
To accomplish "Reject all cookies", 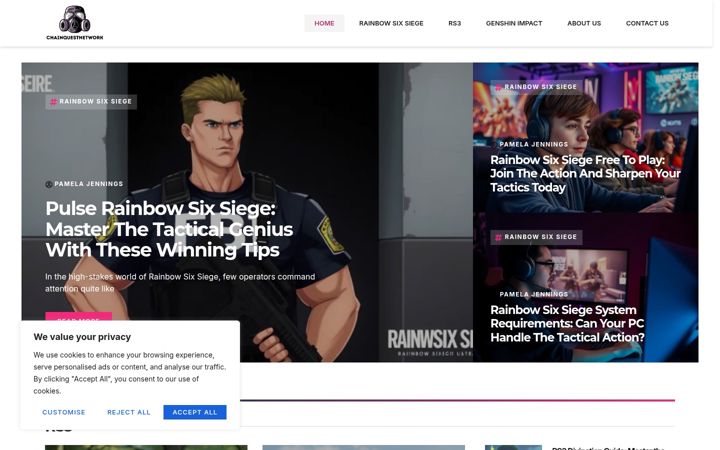I will point(129,412).
